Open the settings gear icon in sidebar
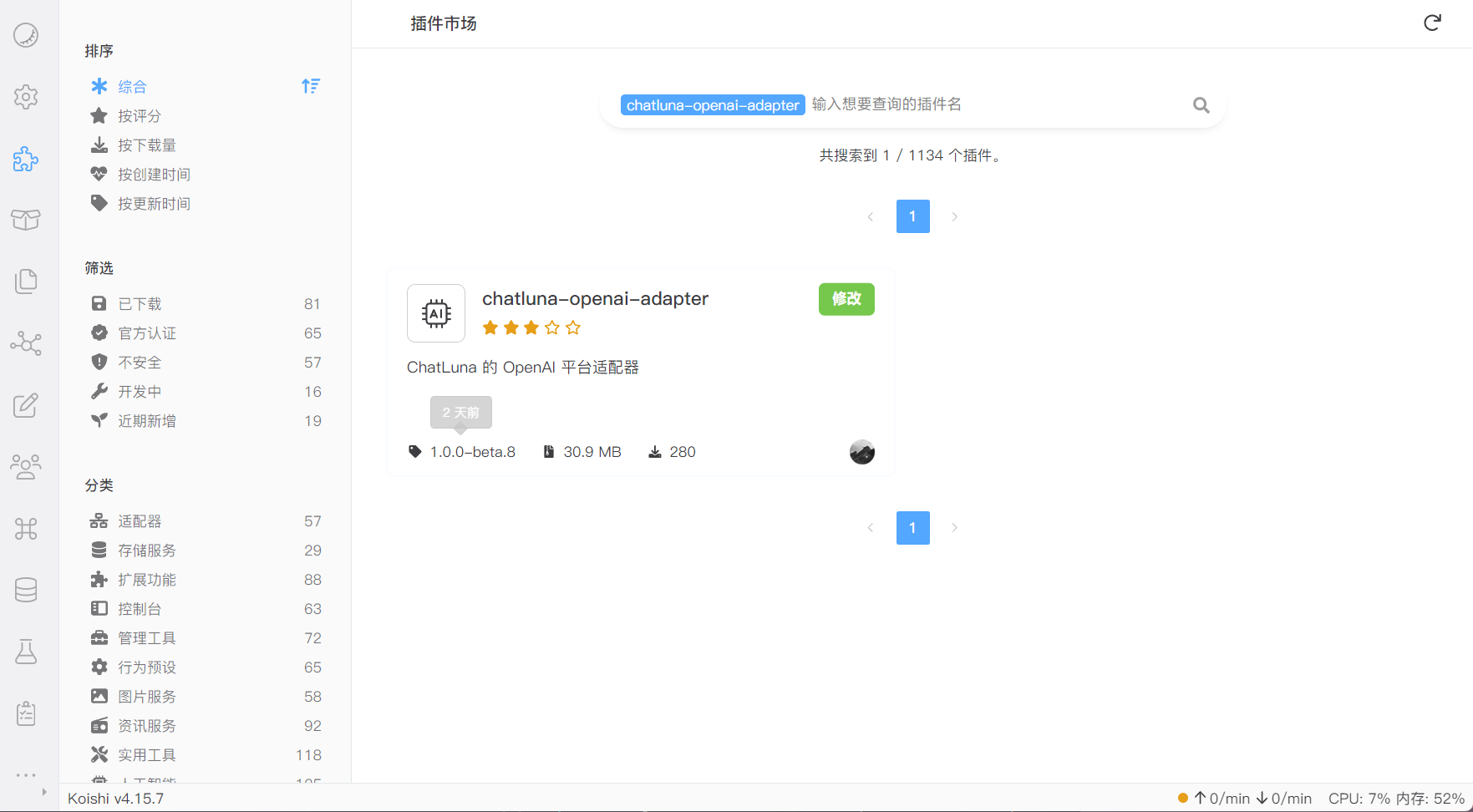The image size is (1473, 812). (26, 97)
